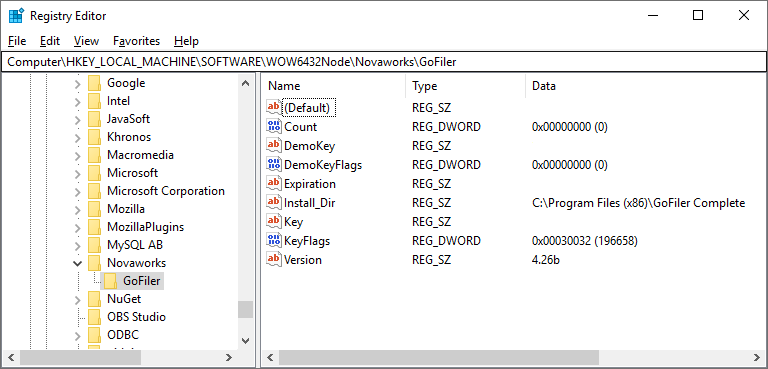Viewport: 768px width, 369px height.
Task: Open the Edit menu
Action: tap(50, 41)
